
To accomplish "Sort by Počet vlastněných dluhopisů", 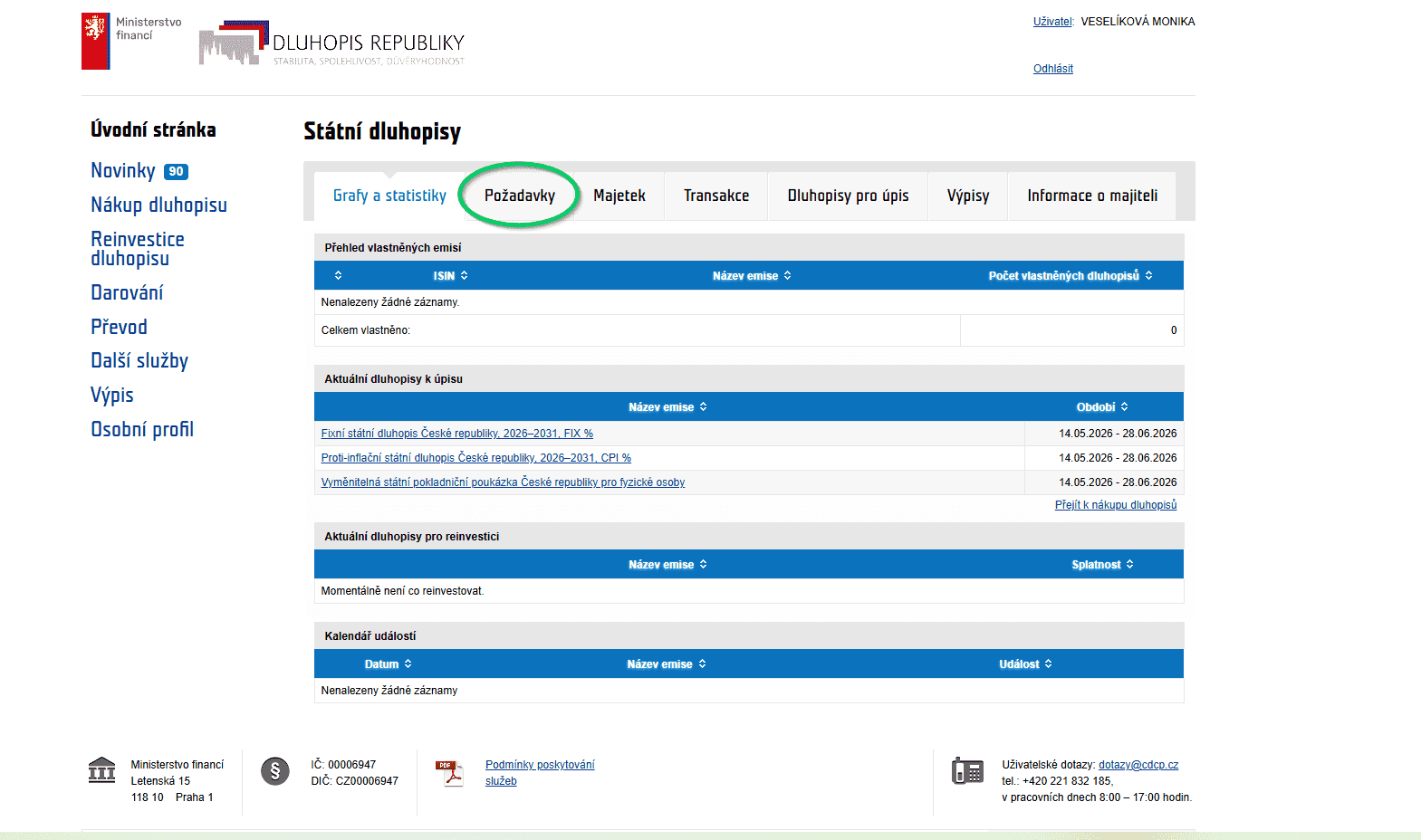I will pyautogui.click(x=1071, y=275).
